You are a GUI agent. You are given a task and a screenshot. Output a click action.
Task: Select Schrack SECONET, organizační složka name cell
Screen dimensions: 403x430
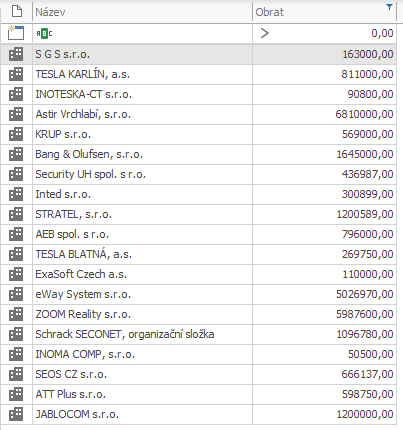tap(142, 334)
